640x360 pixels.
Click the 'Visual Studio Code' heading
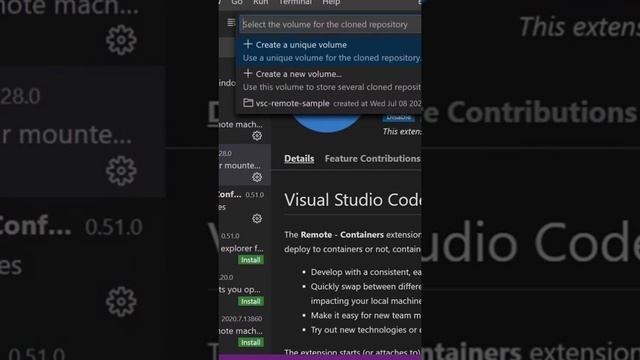point(353,200)
